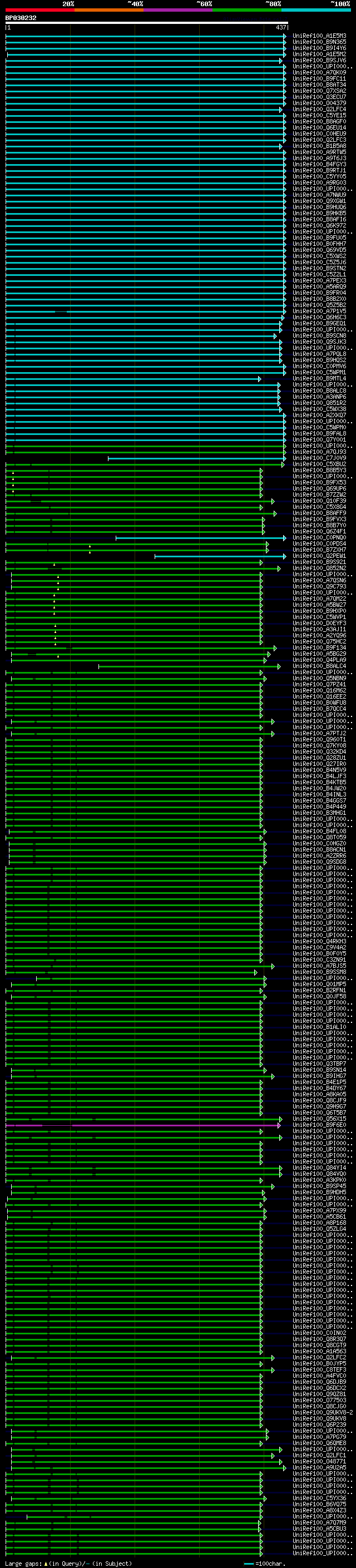
Task: Click the cyan ~100% identity color segment
Action: point(316,11)
